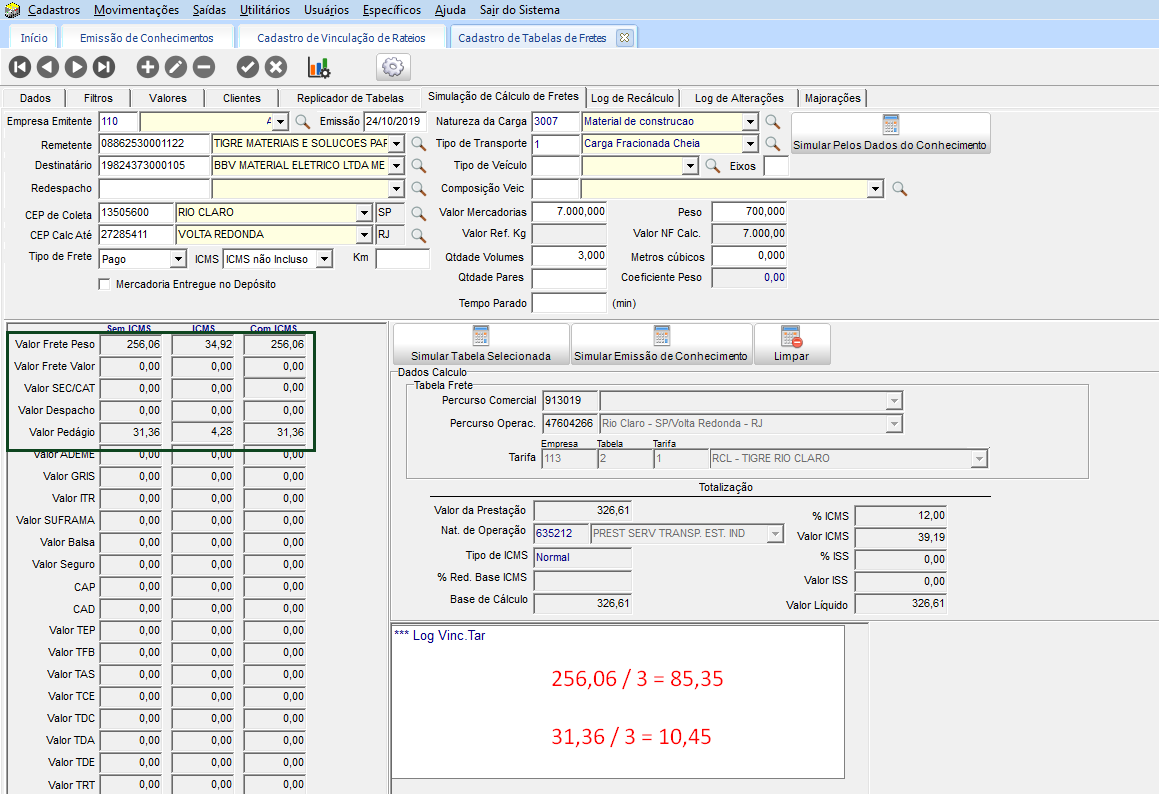Expand the Tipo de Frete dropdown
1159x794 pixels.
pos(178,259)
